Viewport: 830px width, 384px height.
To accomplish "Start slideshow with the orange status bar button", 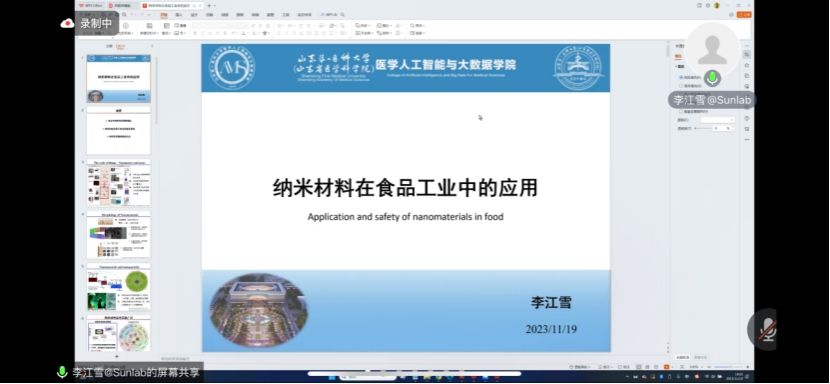I will point(666,367).
